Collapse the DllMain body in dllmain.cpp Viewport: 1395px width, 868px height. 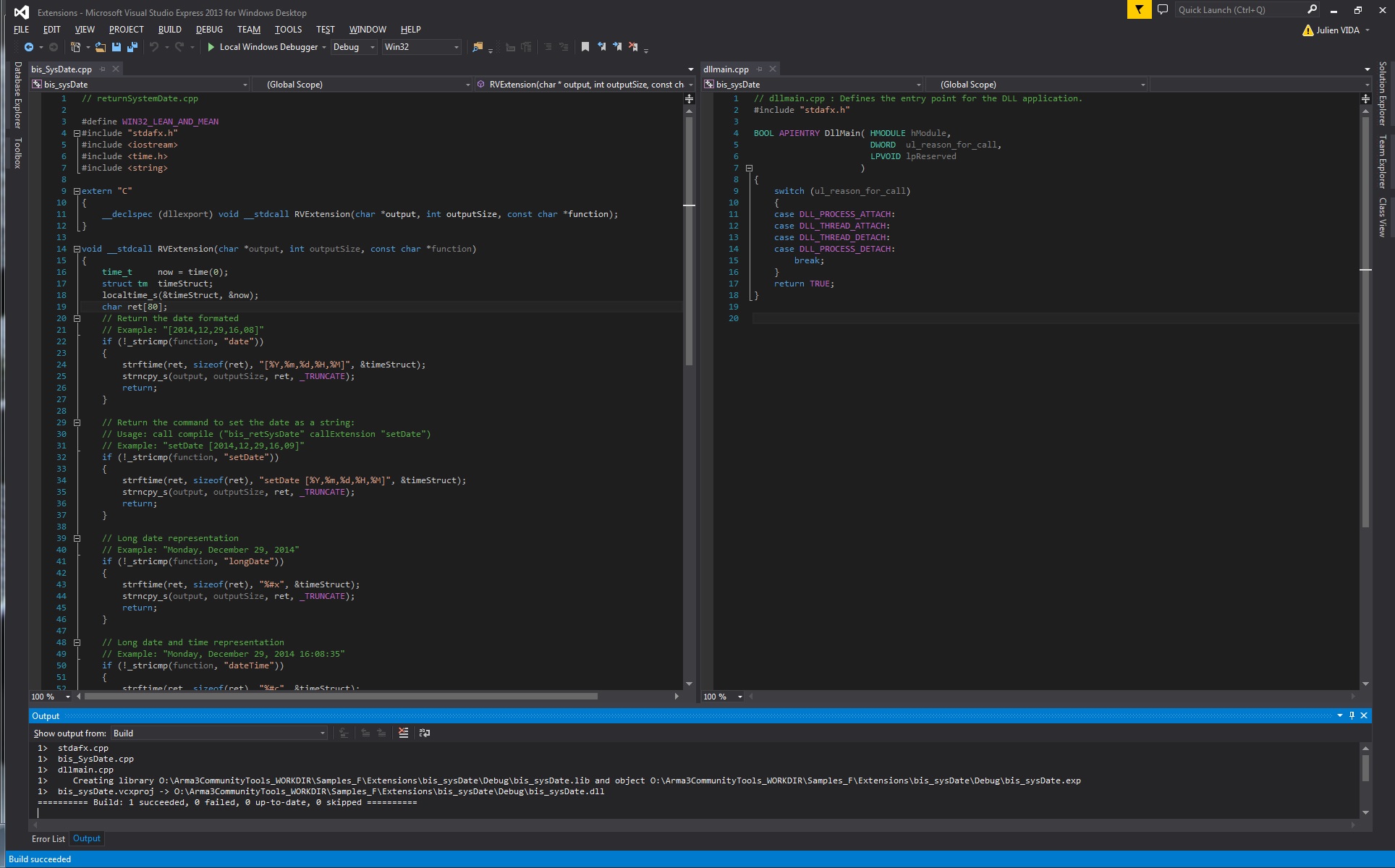point(750,168)
